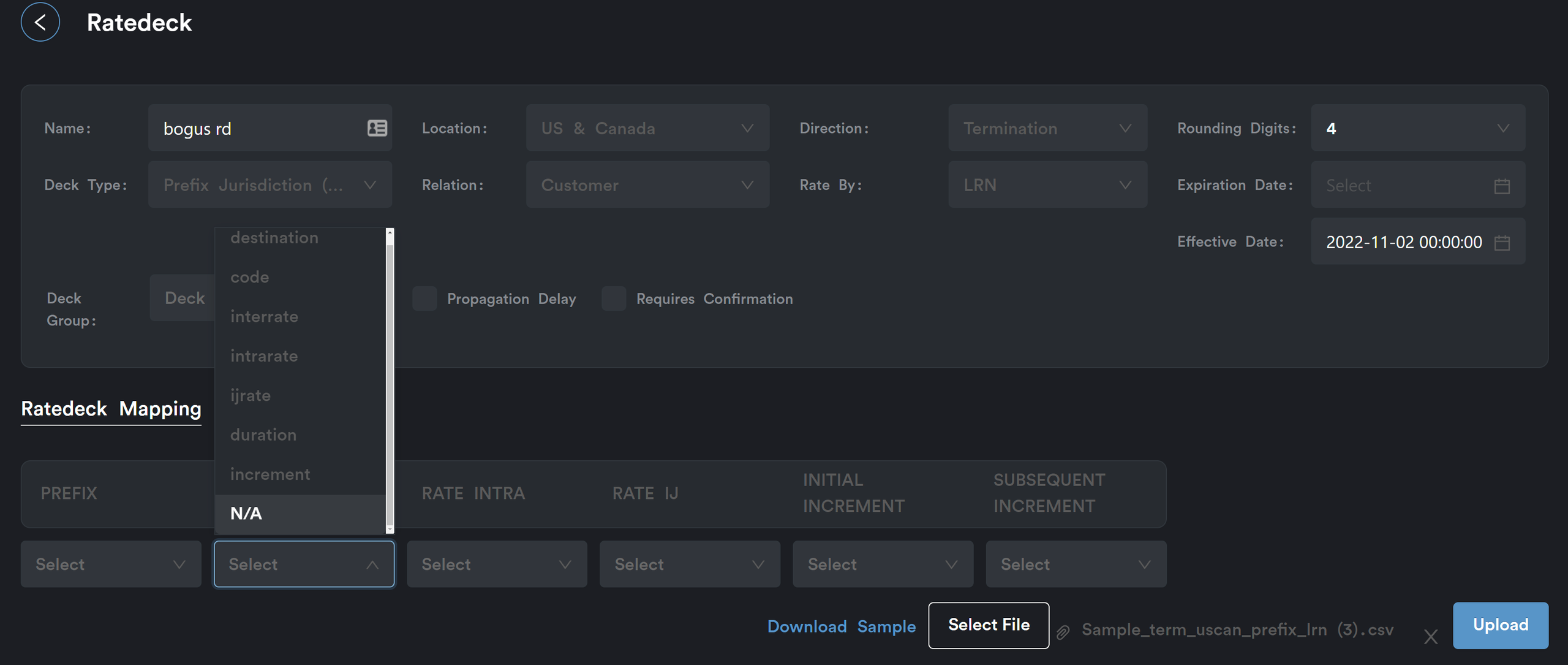Click the Select File button
The width and height of the screenshot is (1568, 665).
(x=988, y=625)
